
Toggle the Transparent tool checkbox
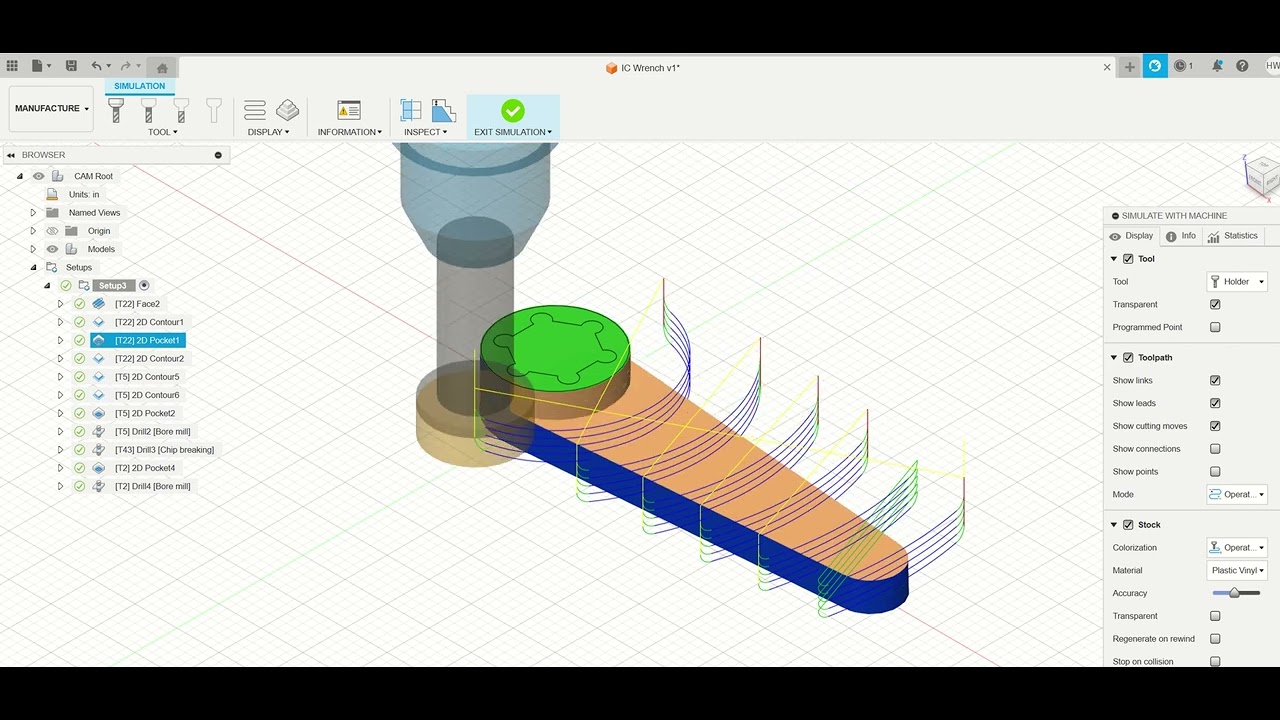tap(1215, 304)
